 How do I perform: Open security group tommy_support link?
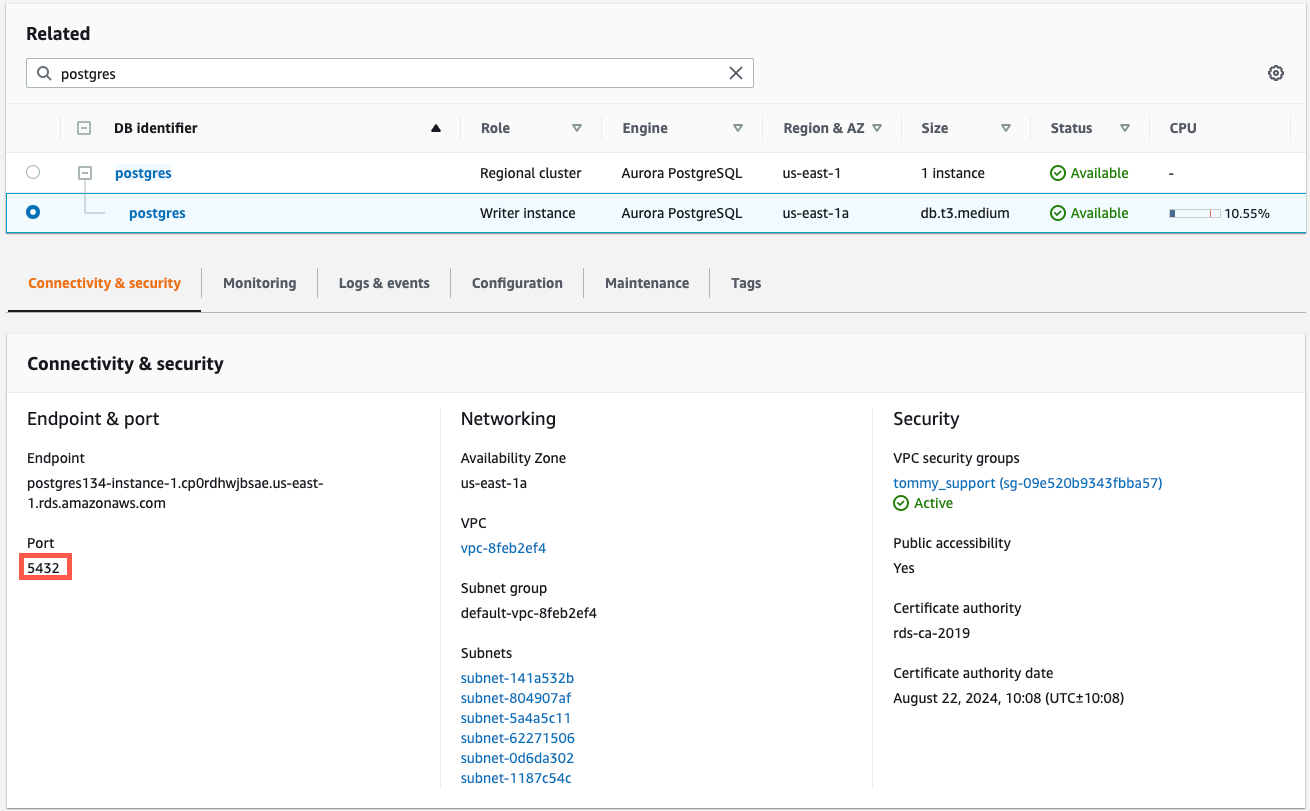coord(1027,483)
